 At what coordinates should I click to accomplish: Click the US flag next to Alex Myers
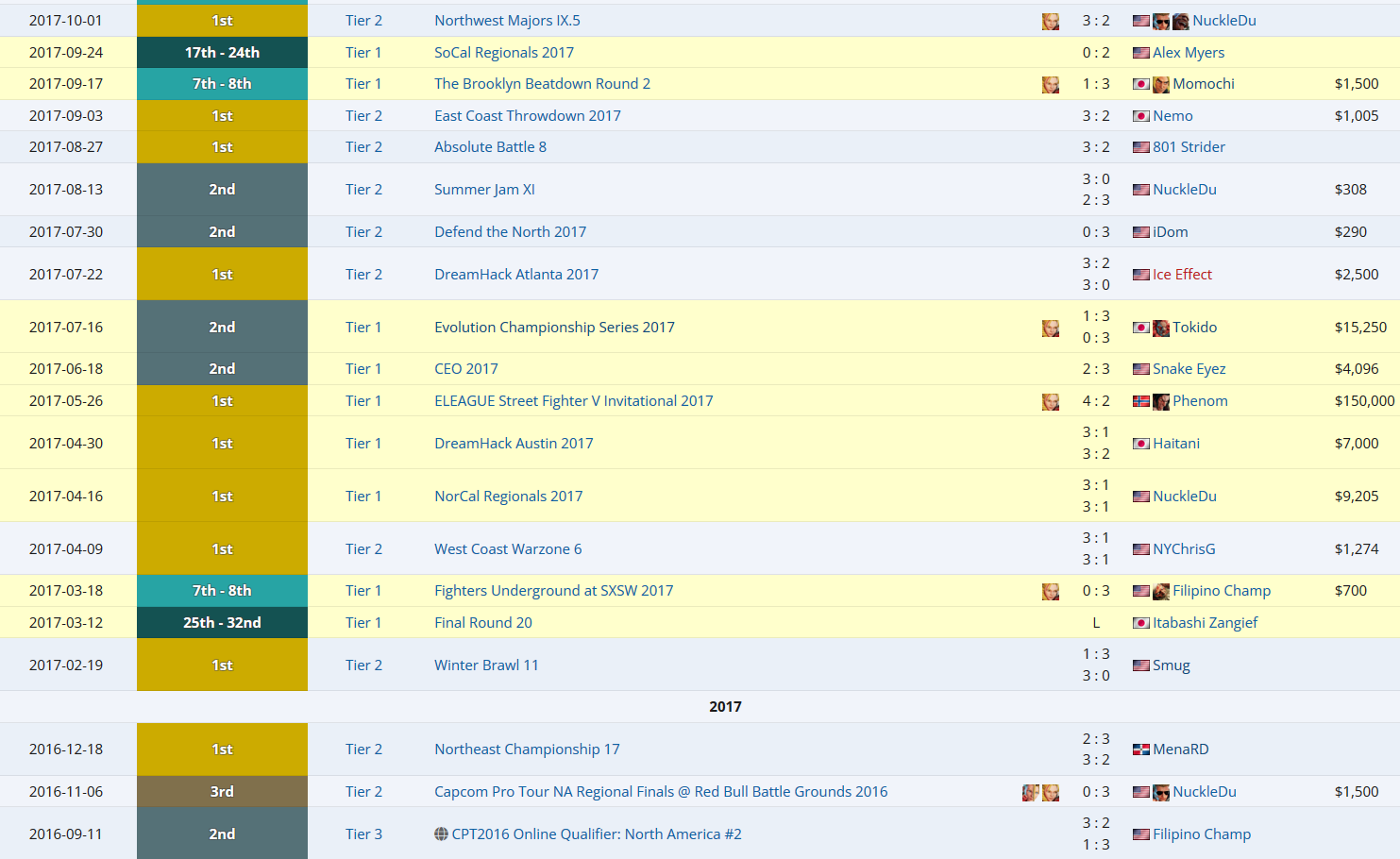click(x=1141, y=53)
